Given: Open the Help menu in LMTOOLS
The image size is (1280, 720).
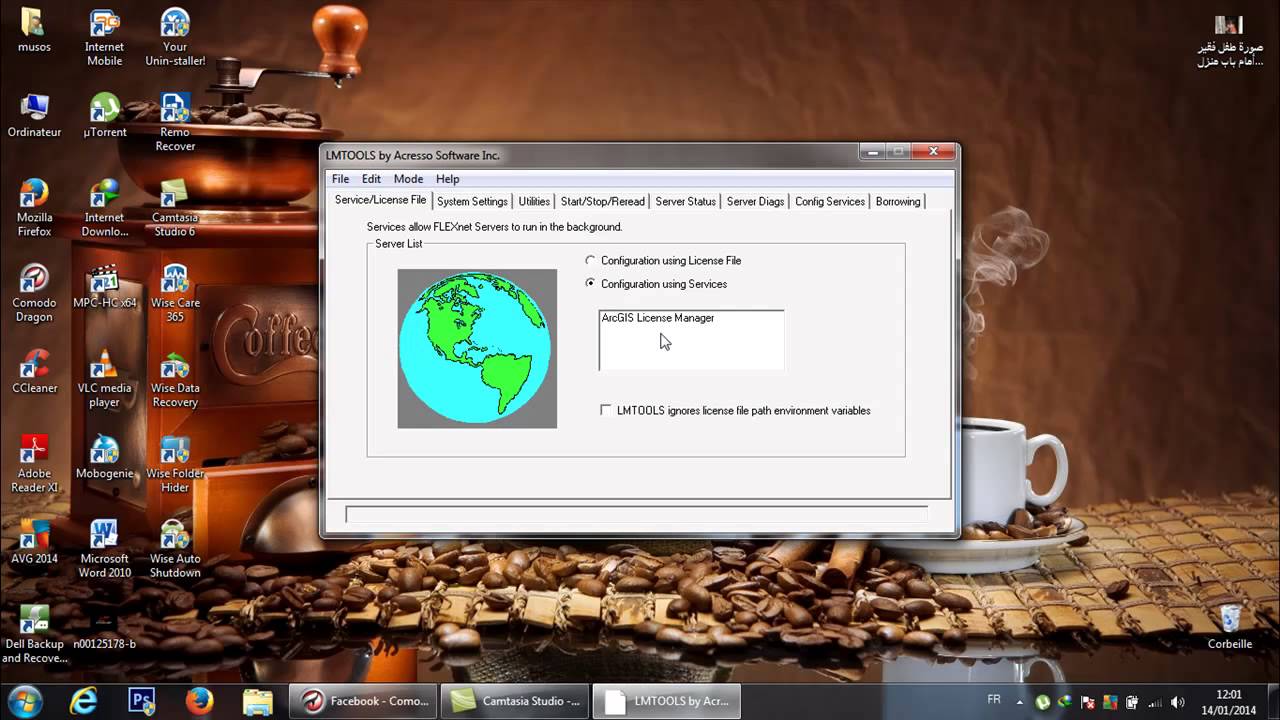Looking at the screenshot, I should [447, 179].
